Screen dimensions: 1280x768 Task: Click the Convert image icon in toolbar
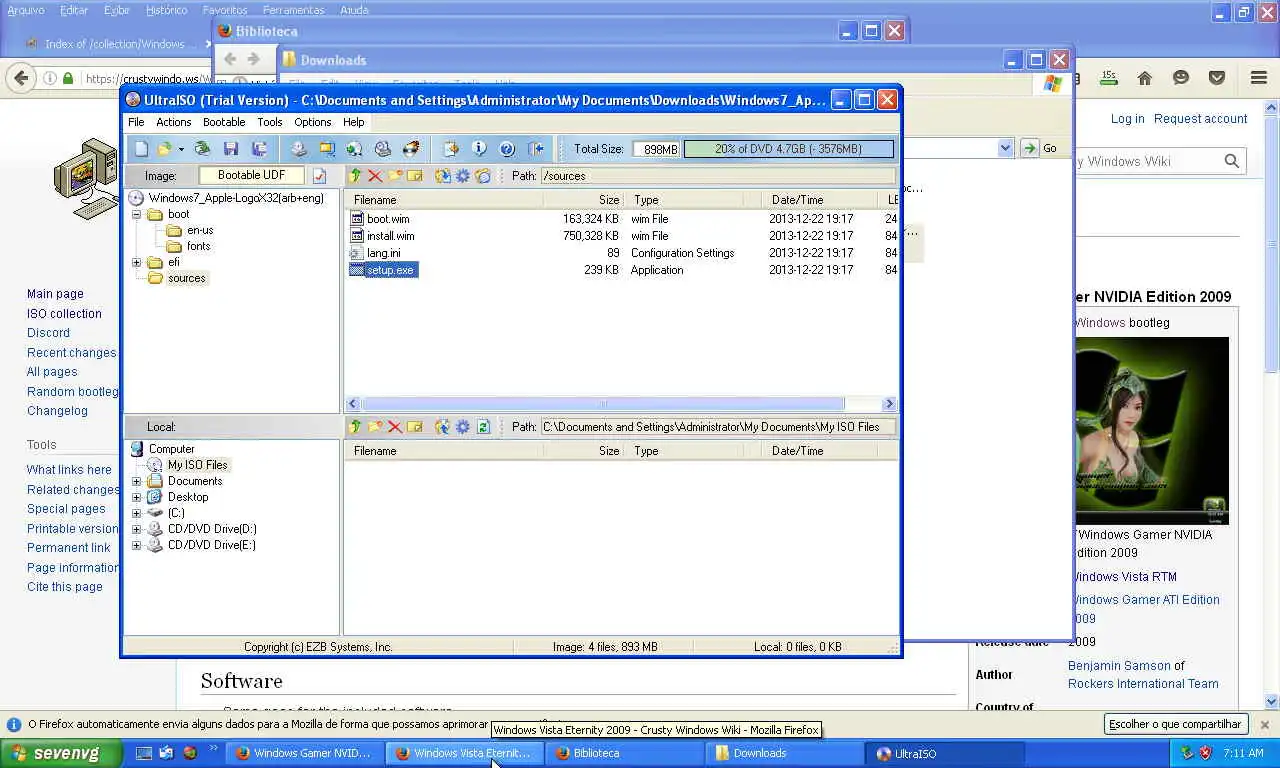pos(354,149)
